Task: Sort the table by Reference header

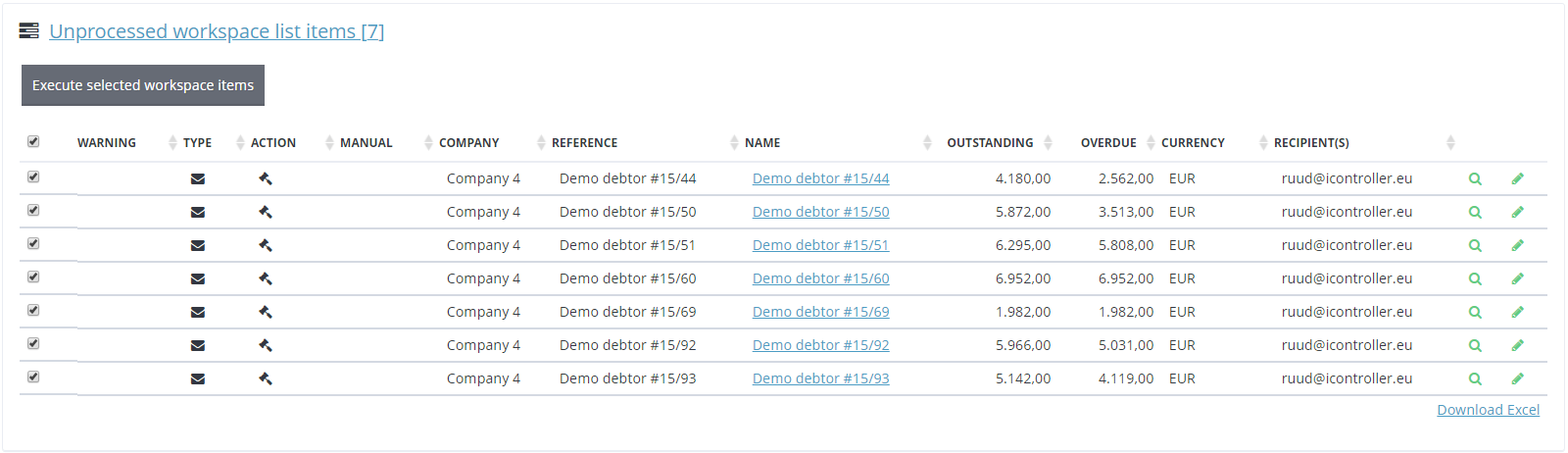Action: click(585, 143)
